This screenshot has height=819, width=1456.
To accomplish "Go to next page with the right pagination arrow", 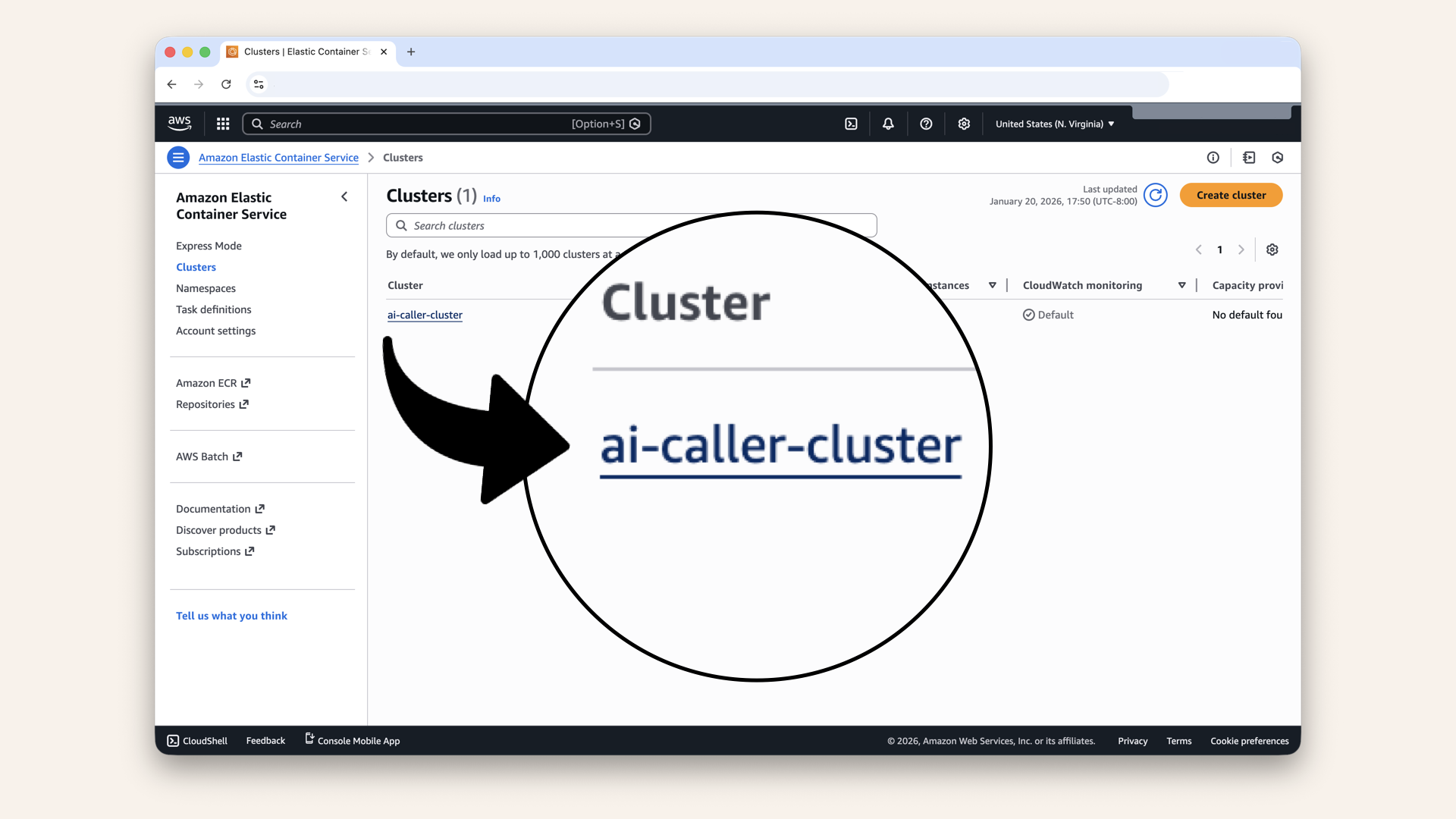I will point(1241,249).
